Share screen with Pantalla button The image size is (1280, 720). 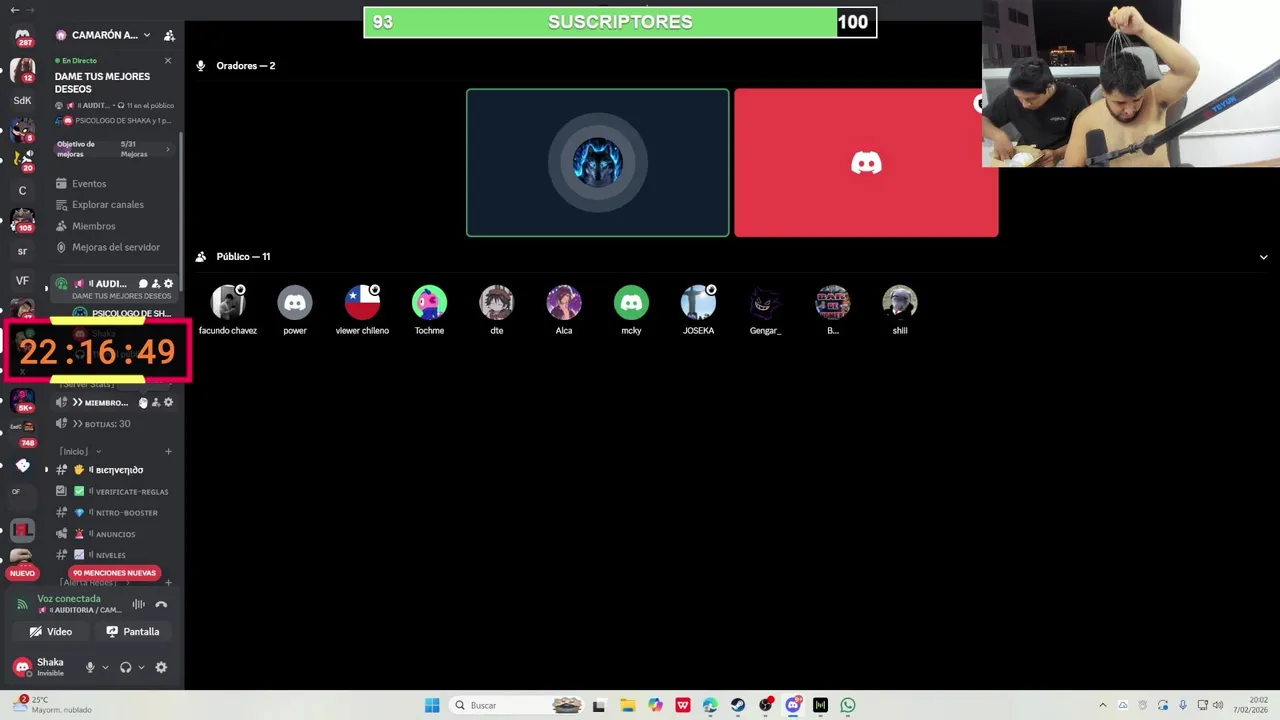coord(133,632)
